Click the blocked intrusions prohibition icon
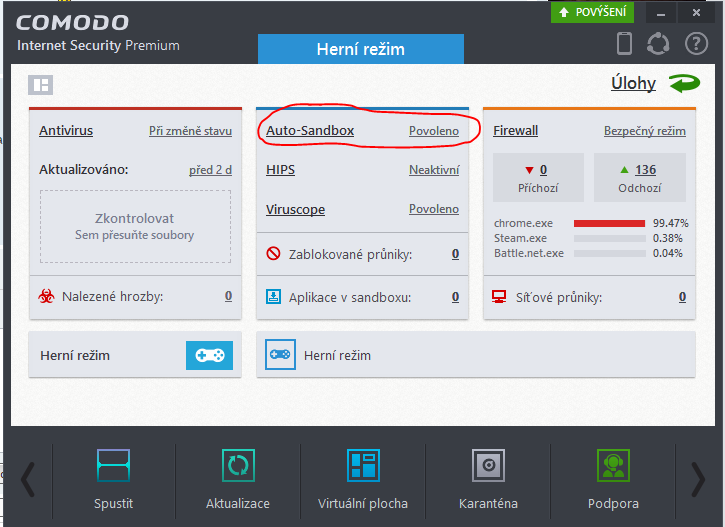The image size is (725, 527). click(x=273, y=253)
